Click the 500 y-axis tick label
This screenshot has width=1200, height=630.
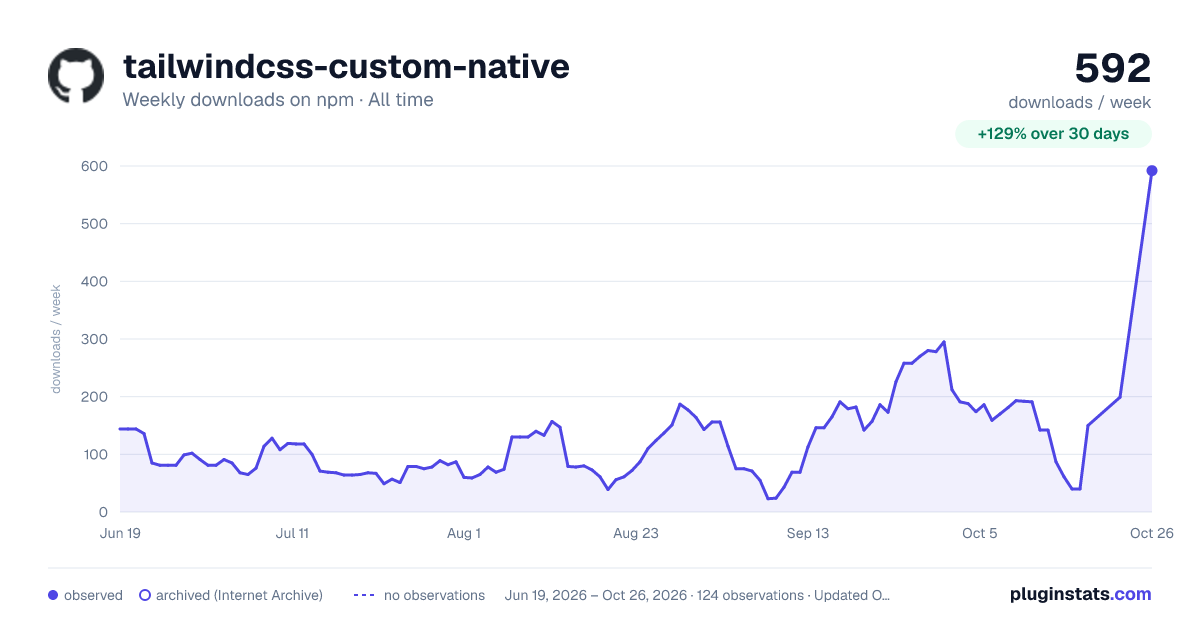tap(95, 224)
